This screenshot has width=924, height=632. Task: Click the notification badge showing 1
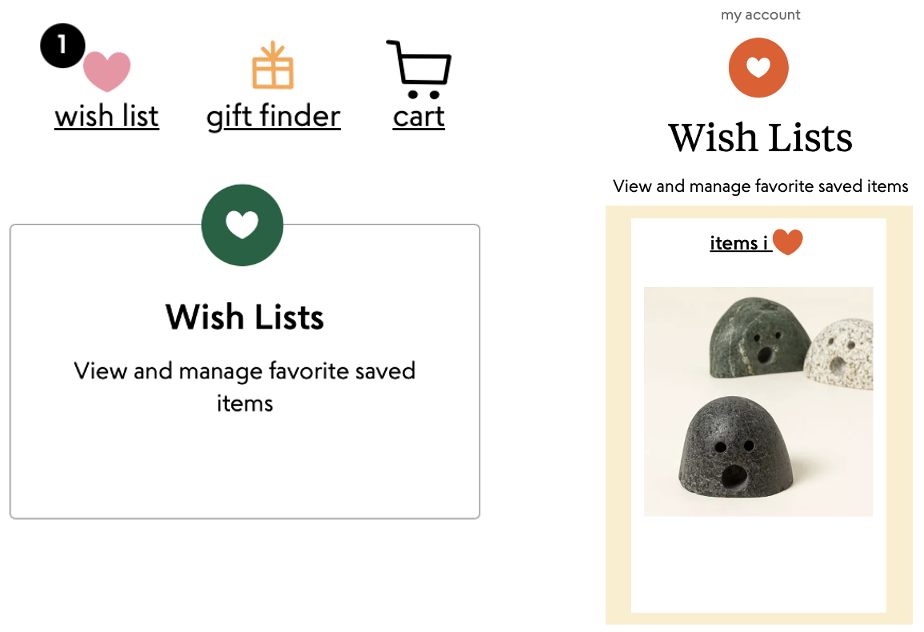pos(62,45)
